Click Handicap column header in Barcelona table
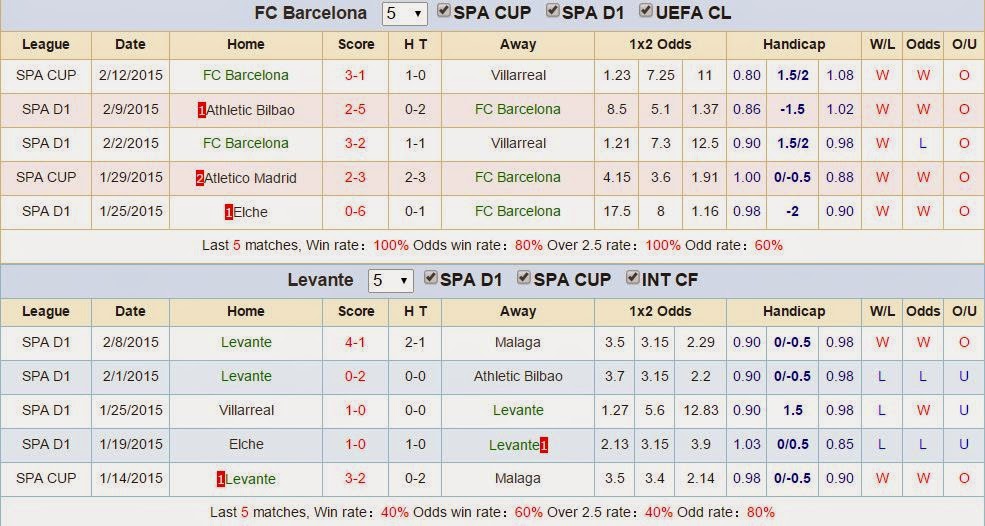 pos(794,45)
